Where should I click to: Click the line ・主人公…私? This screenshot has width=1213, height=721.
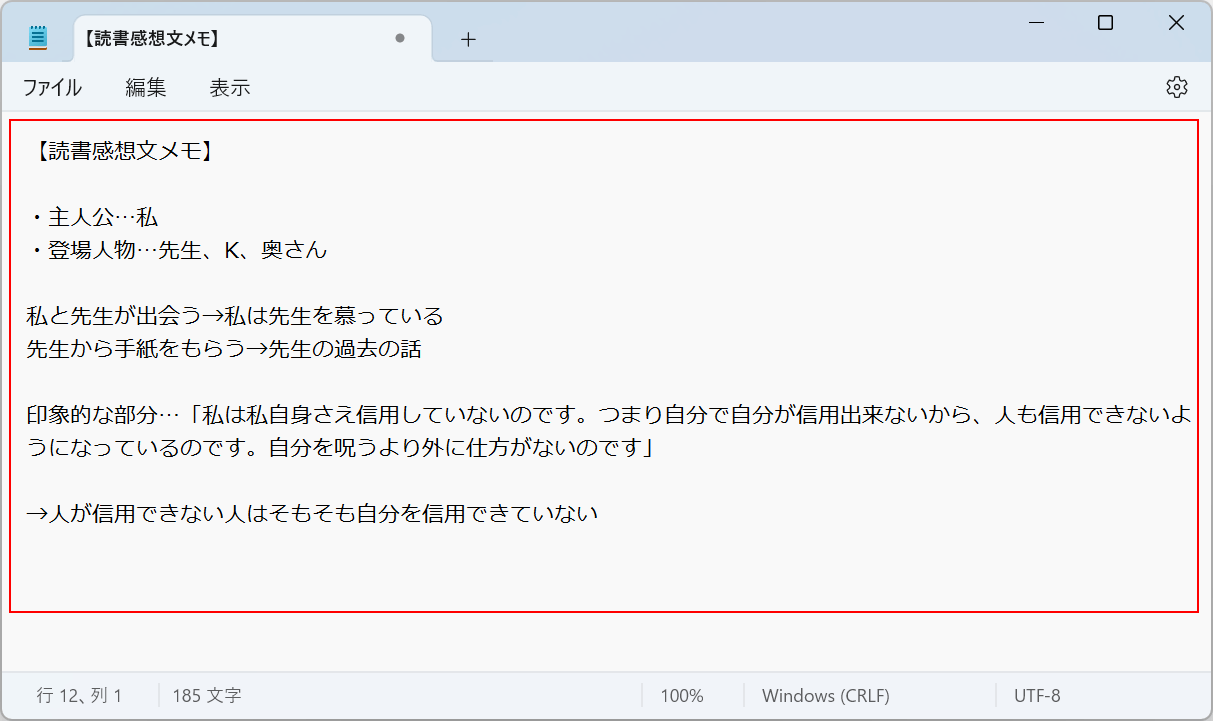point(92,217)
